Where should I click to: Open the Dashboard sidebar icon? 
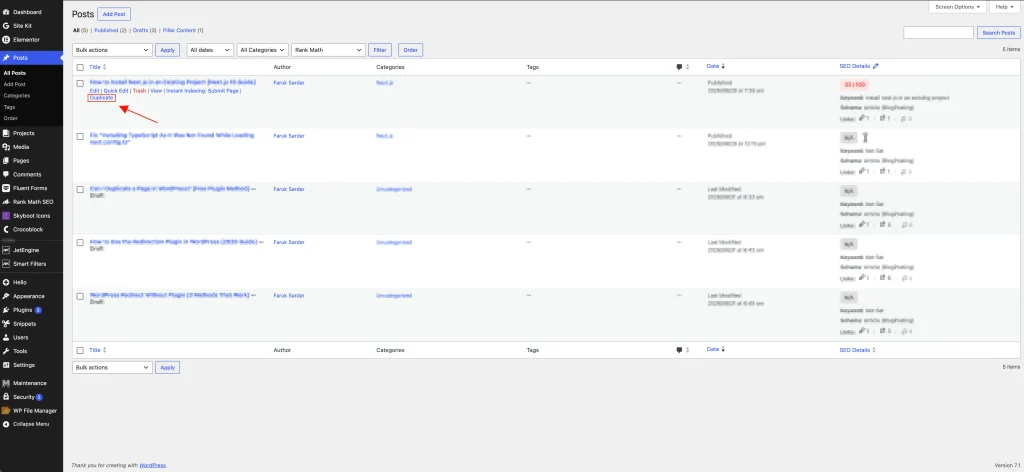point(6,12)
